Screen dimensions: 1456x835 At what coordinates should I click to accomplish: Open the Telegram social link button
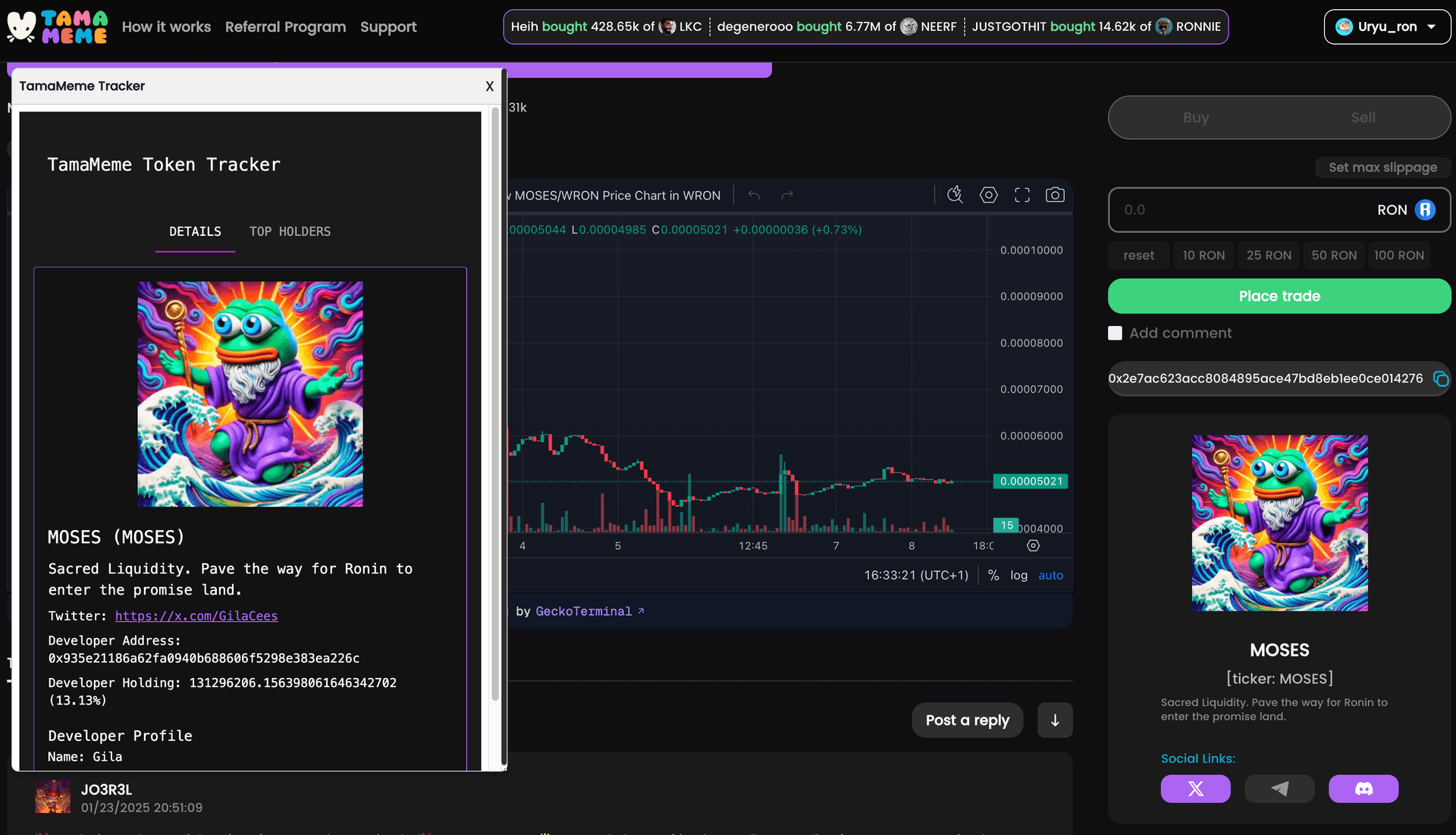click(x=1279, y=789)
